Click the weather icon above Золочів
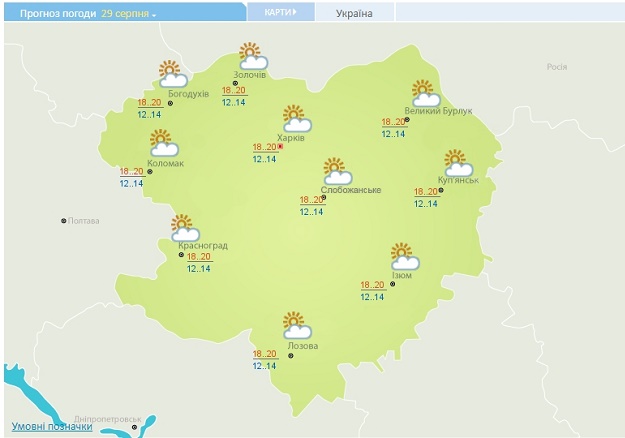 point(252,57)
